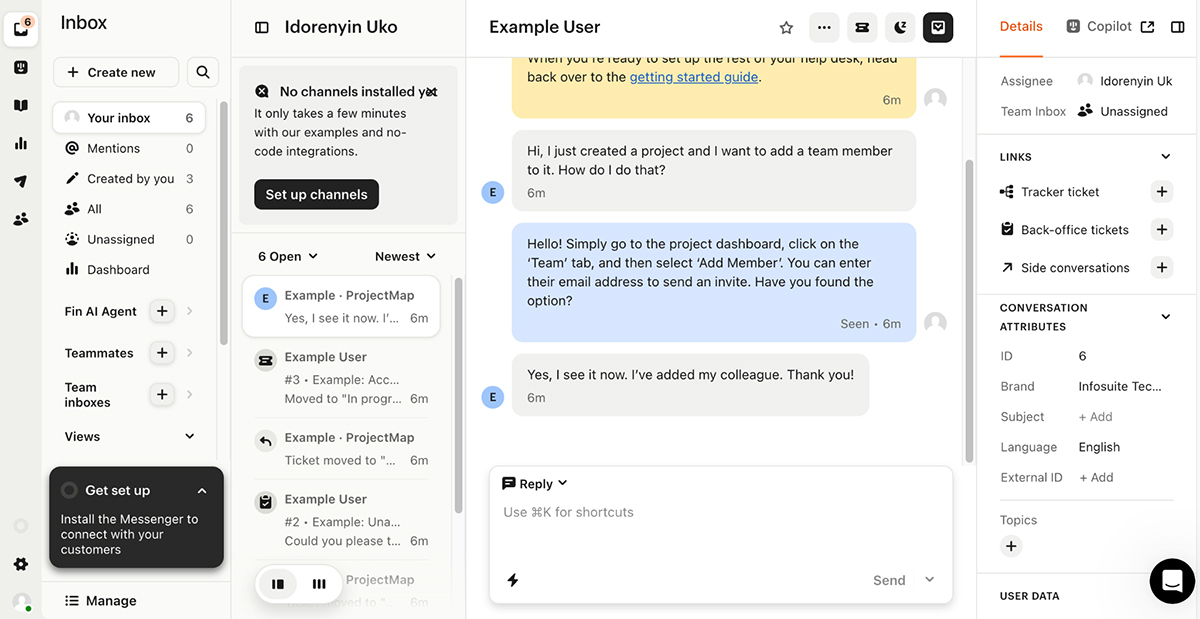1200x619 pixels.
Task: Star the Example User conversation
Action: click(786, 28)
